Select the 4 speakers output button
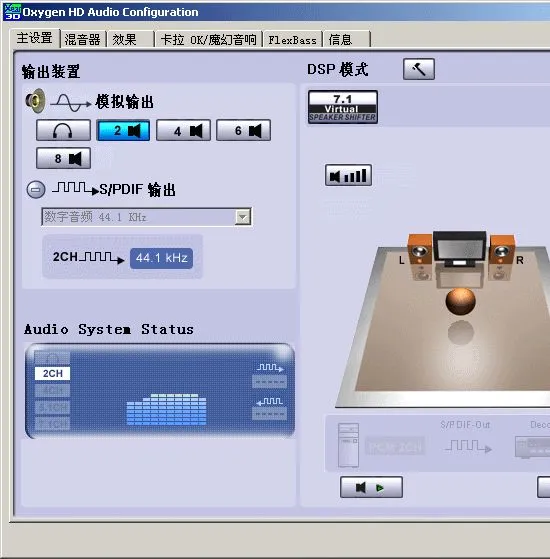This screenshot has width=550, height=559. [184, 130]
